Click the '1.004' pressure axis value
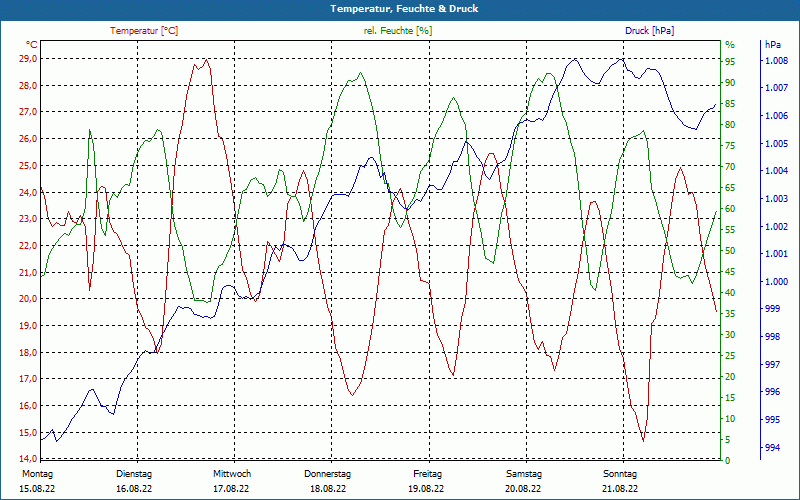 (776, 171)
